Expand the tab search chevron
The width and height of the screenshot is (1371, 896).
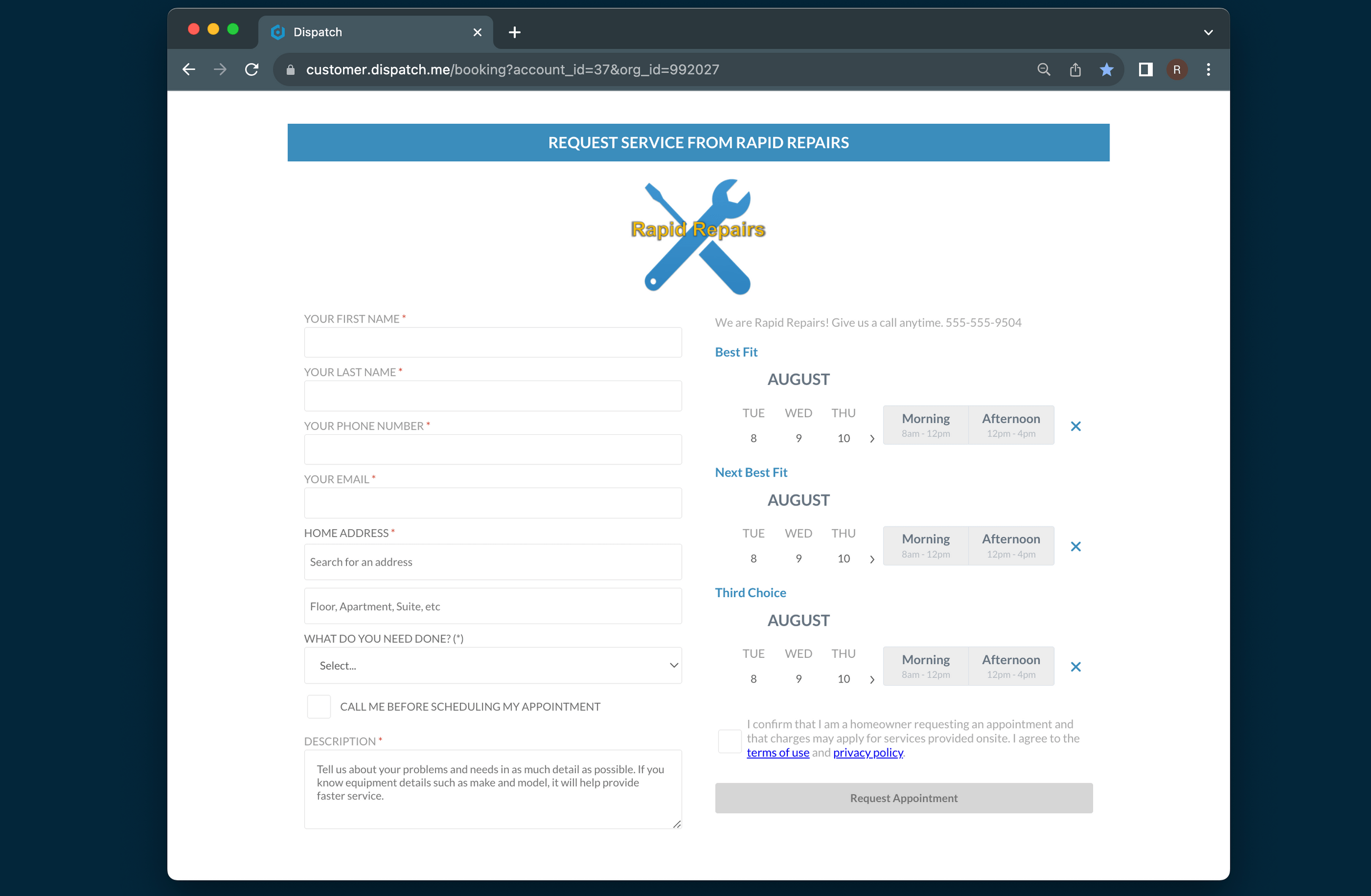tap(1208, 32)
